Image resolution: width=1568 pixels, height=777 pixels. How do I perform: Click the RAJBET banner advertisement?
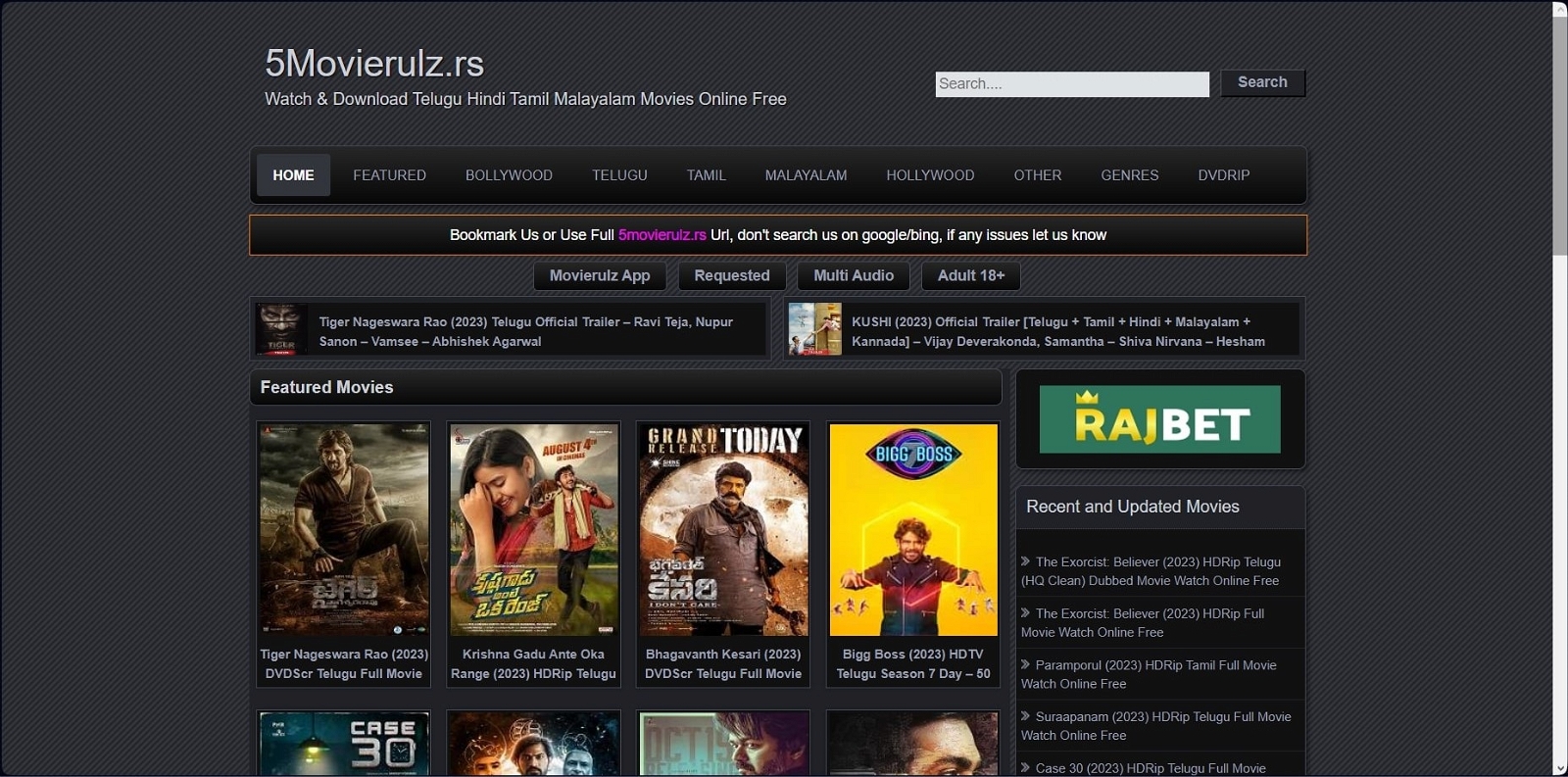pyautogui.click(x=1159, y=419)
